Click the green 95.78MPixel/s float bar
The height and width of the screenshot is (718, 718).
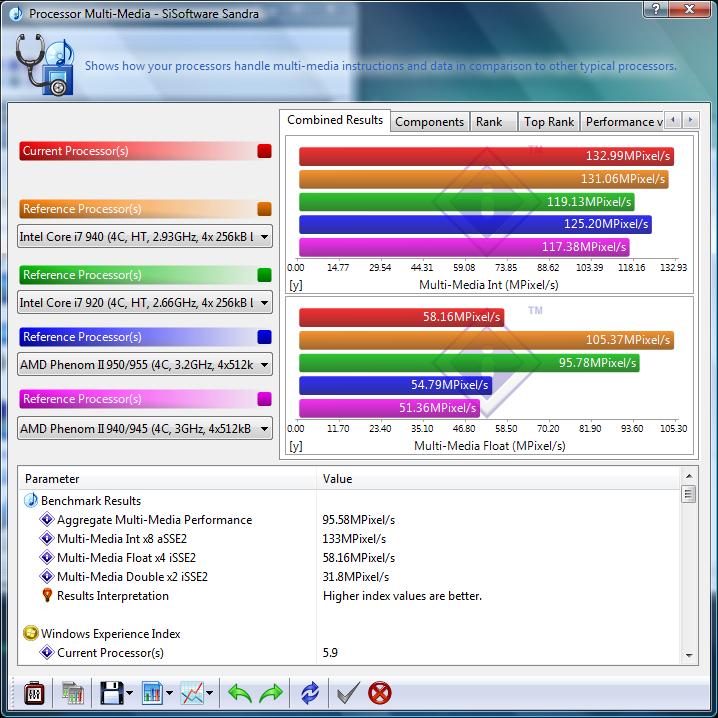point(469,363)
